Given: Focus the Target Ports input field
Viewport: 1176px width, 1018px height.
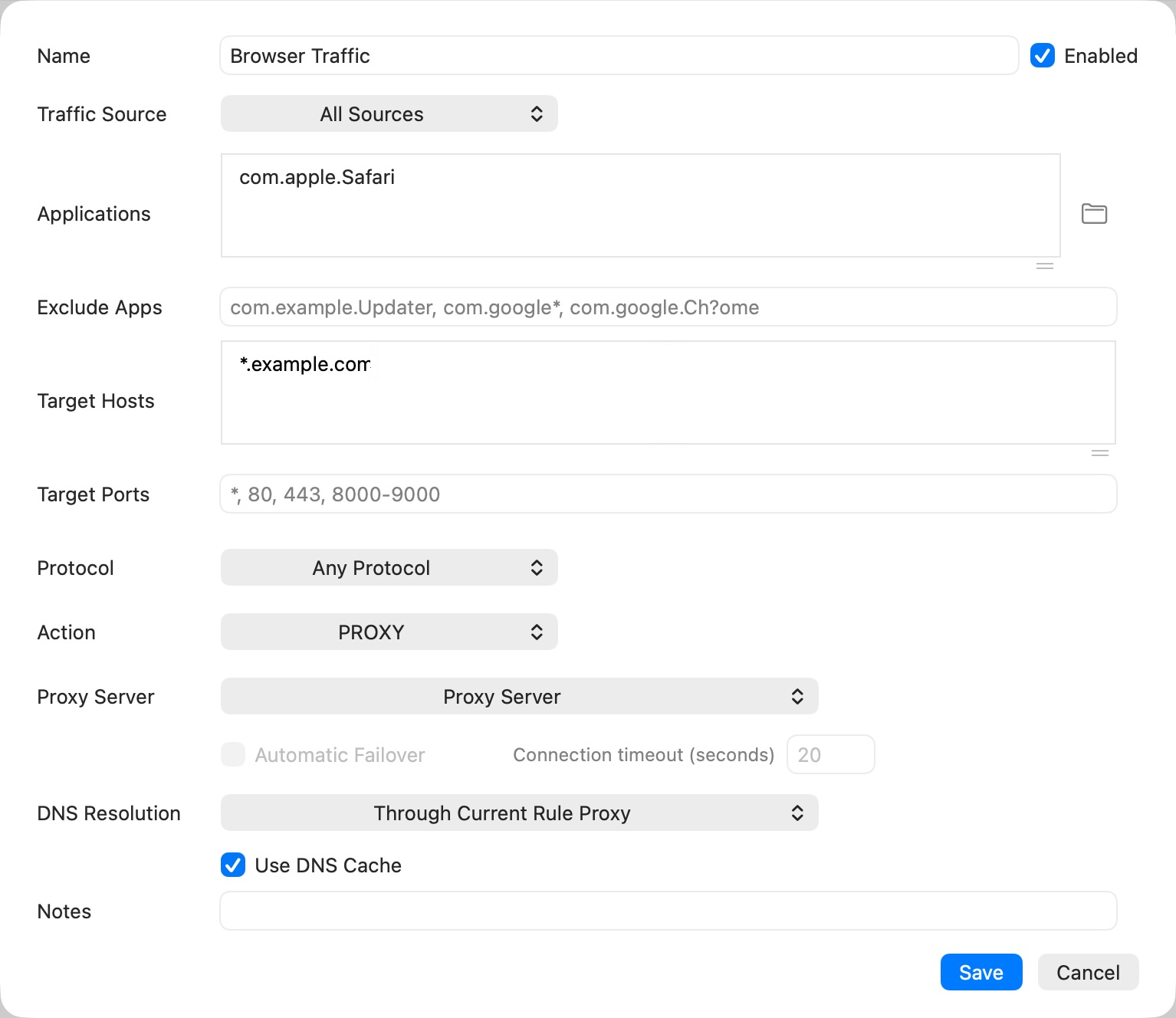Looking at the screenshot, I should point(668,494).
